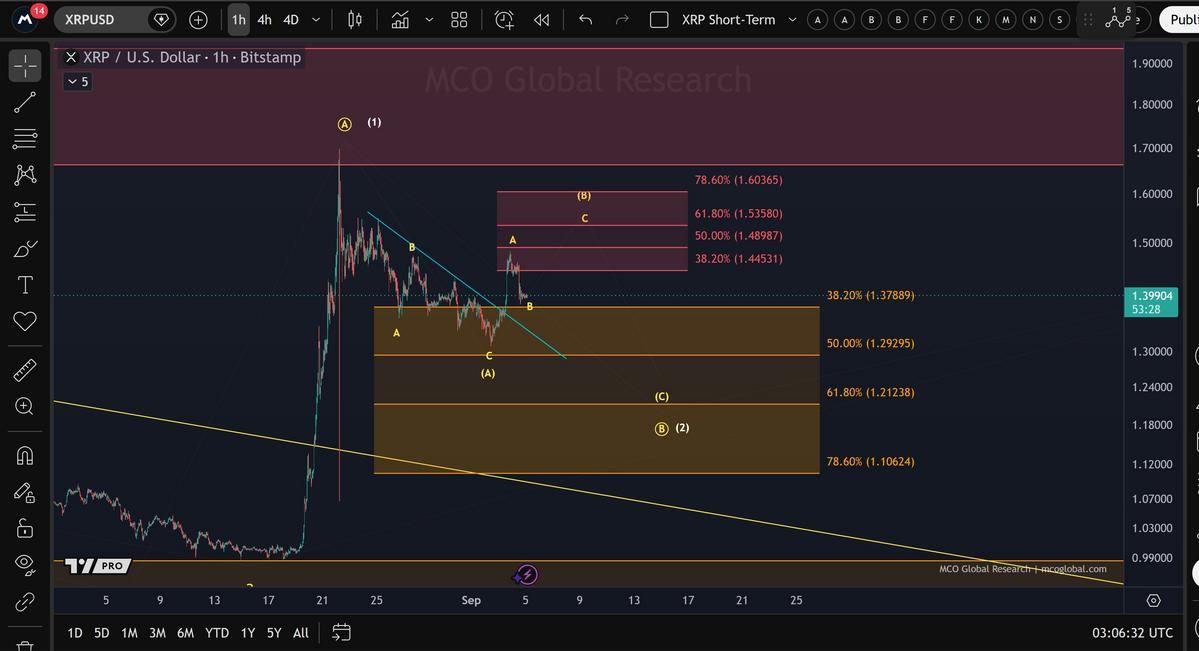The width and height of the screenshot is (1199, 651).
Task: Switch to the 4h interval
Action: (265, 20)
